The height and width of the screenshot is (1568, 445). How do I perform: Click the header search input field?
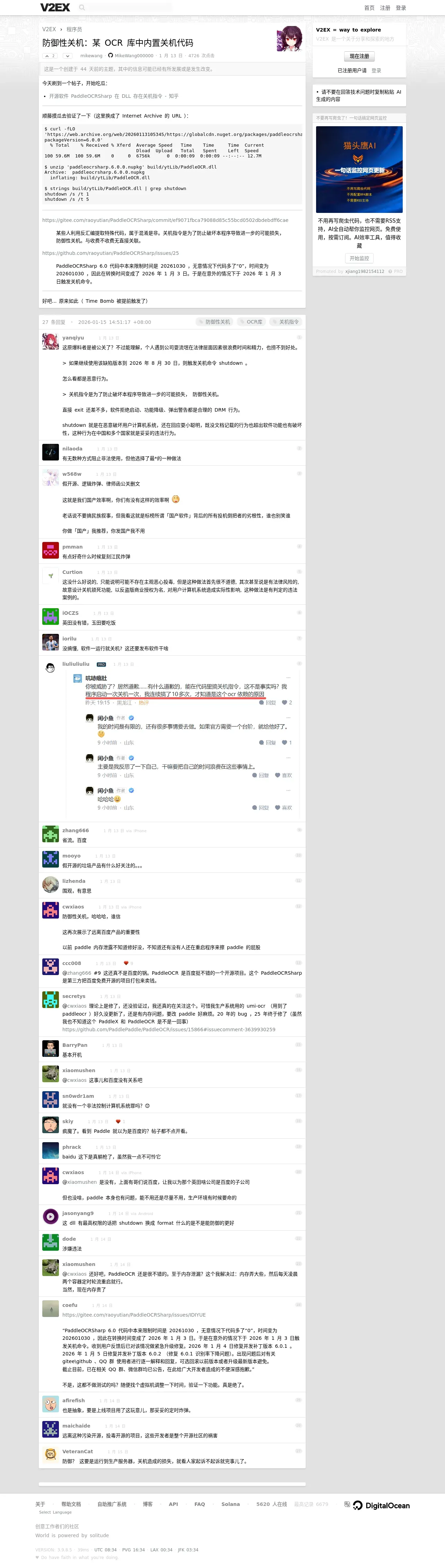tap(131, 7)
